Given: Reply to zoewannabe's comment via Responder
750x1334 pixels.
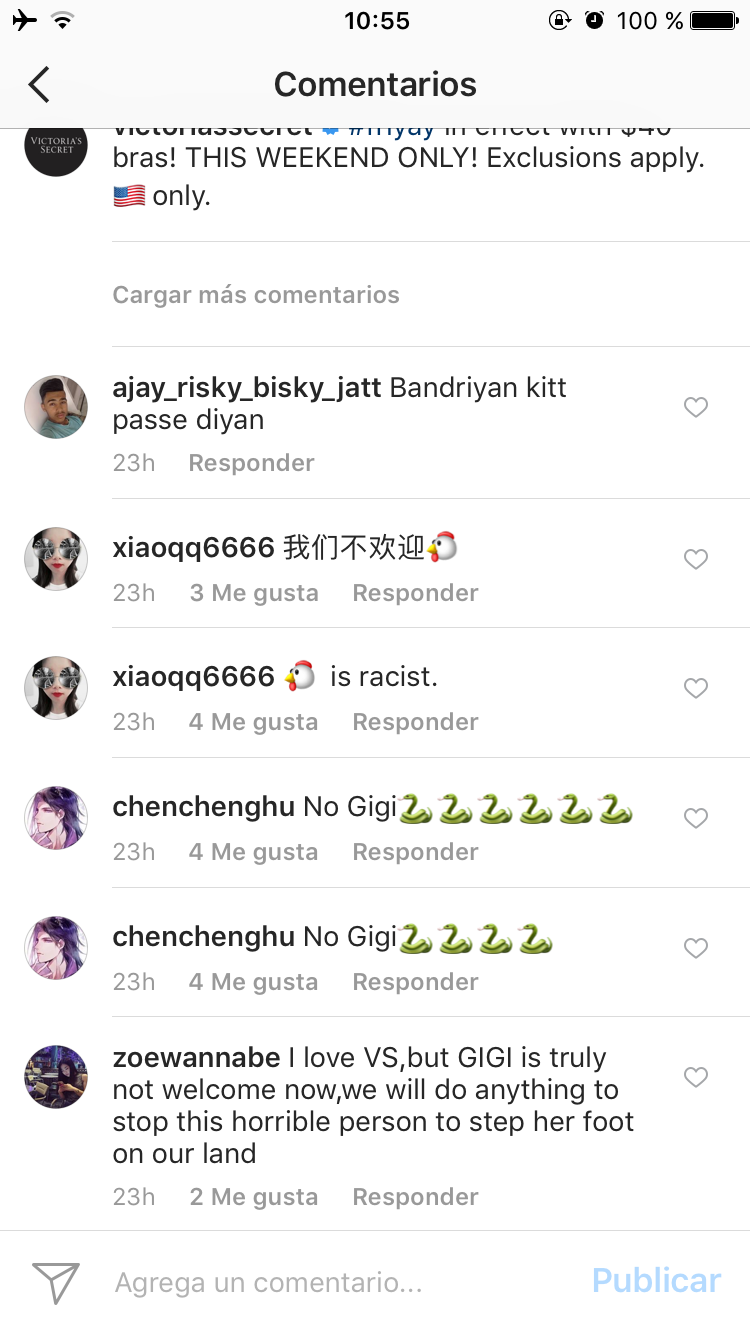Looking at the screenshot, I should point(415,1197).
